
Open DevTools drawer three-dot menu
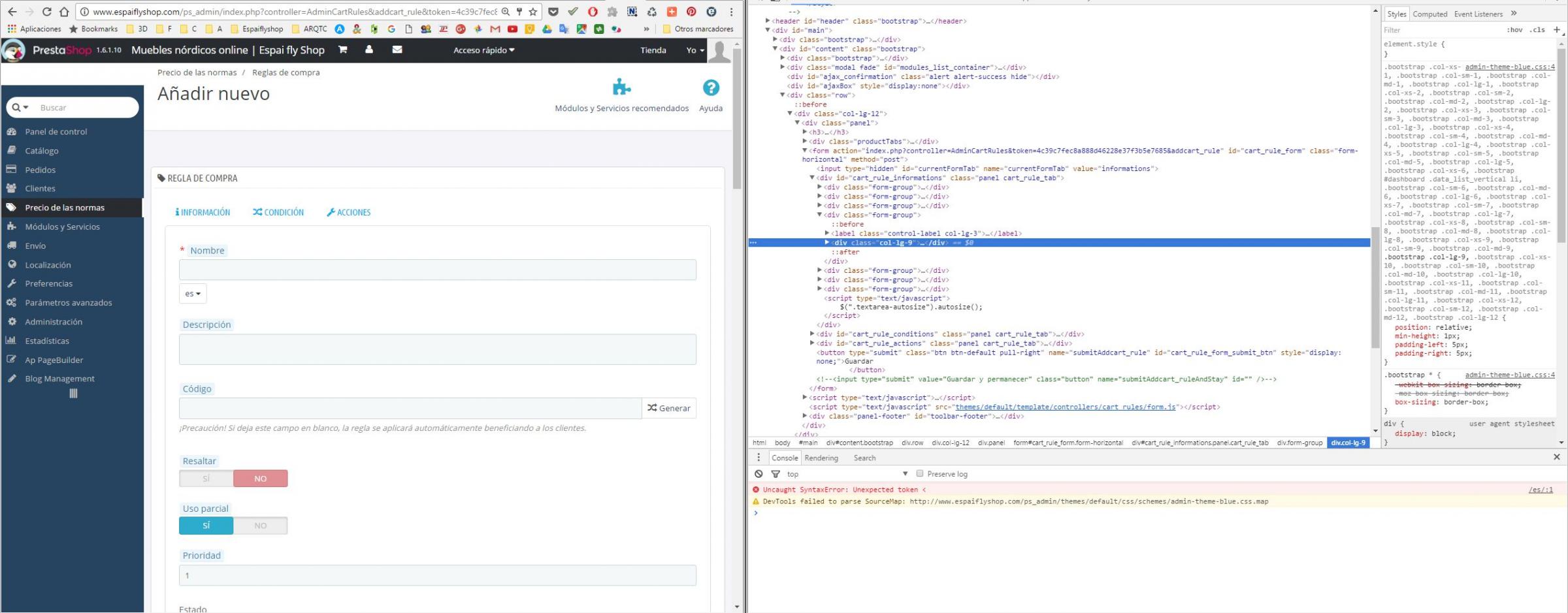[759, 458]
